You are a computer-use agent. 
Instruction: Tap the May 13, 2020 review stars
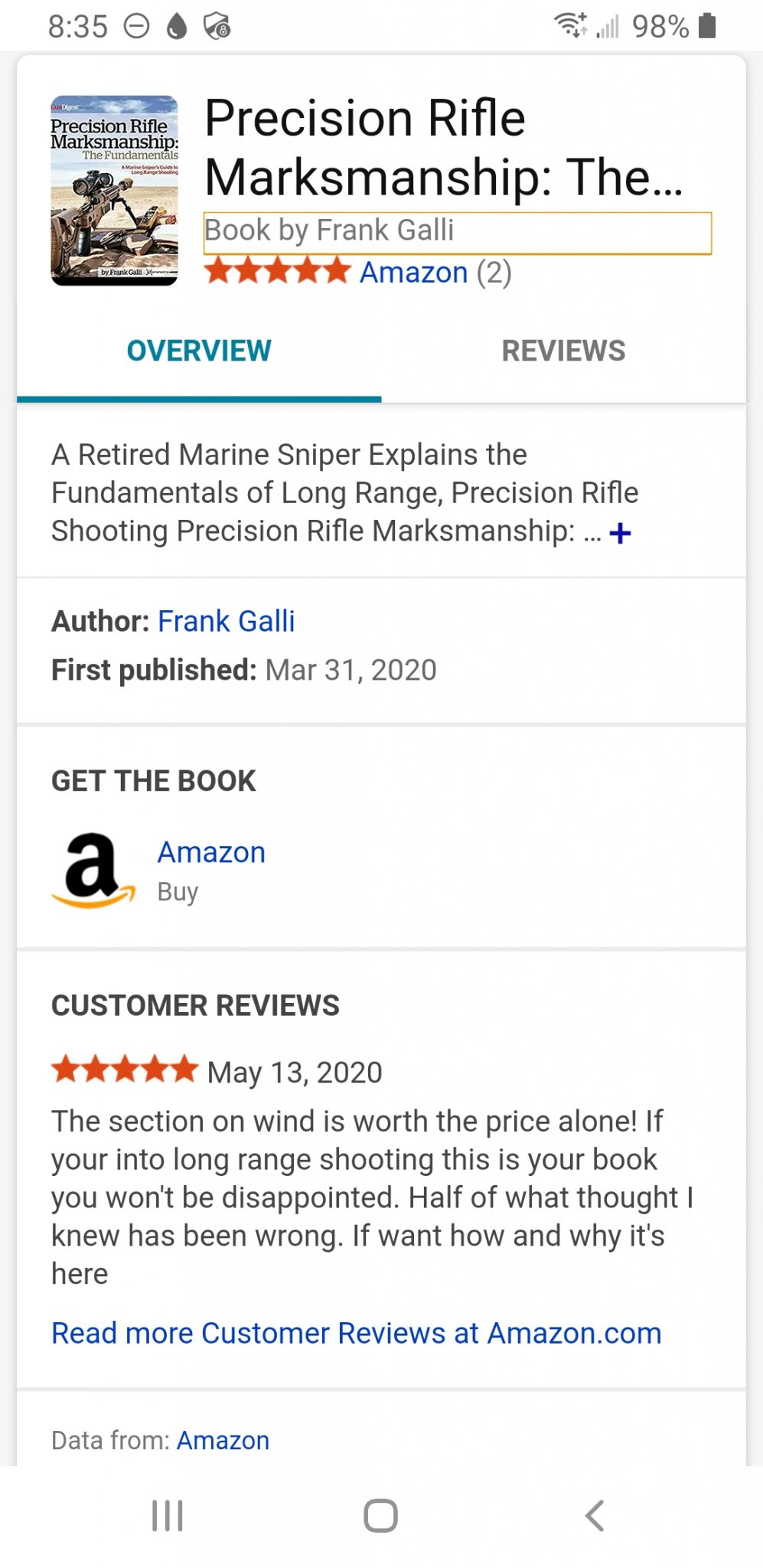pos(125,1069)
